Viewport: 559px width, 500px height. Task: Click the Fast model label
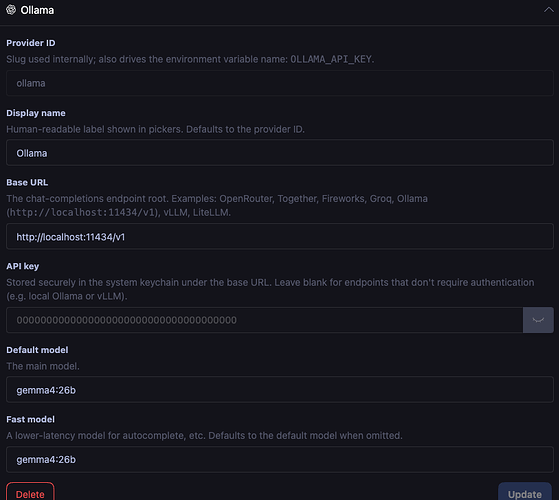click(30, 419)
